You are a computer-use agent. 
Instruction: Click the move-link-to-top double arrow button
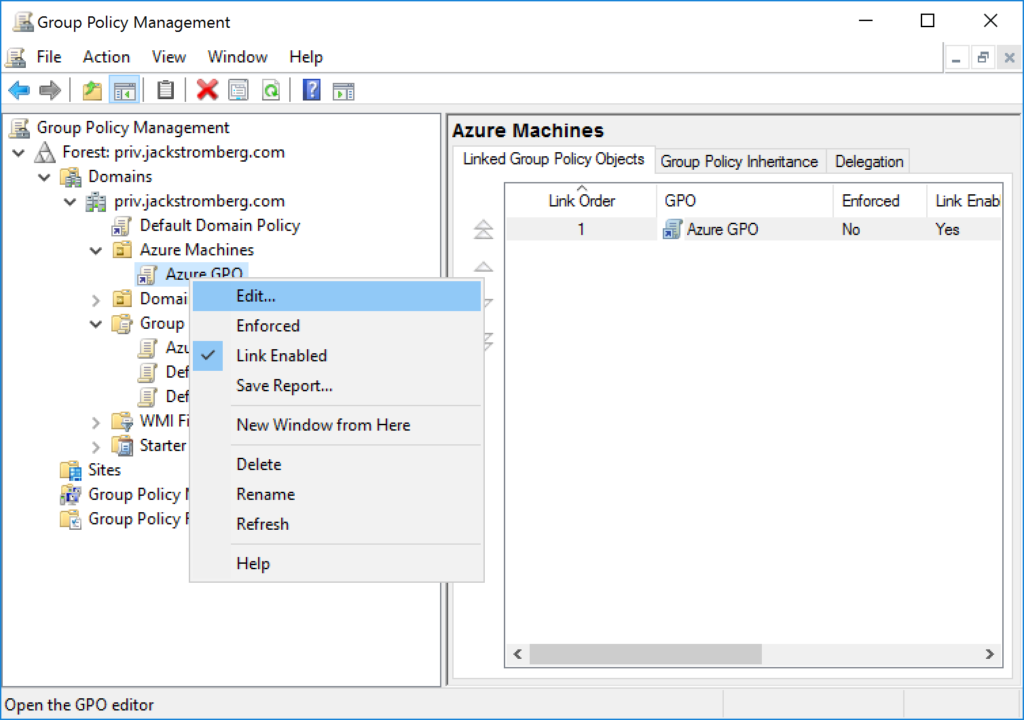point(483,229)
